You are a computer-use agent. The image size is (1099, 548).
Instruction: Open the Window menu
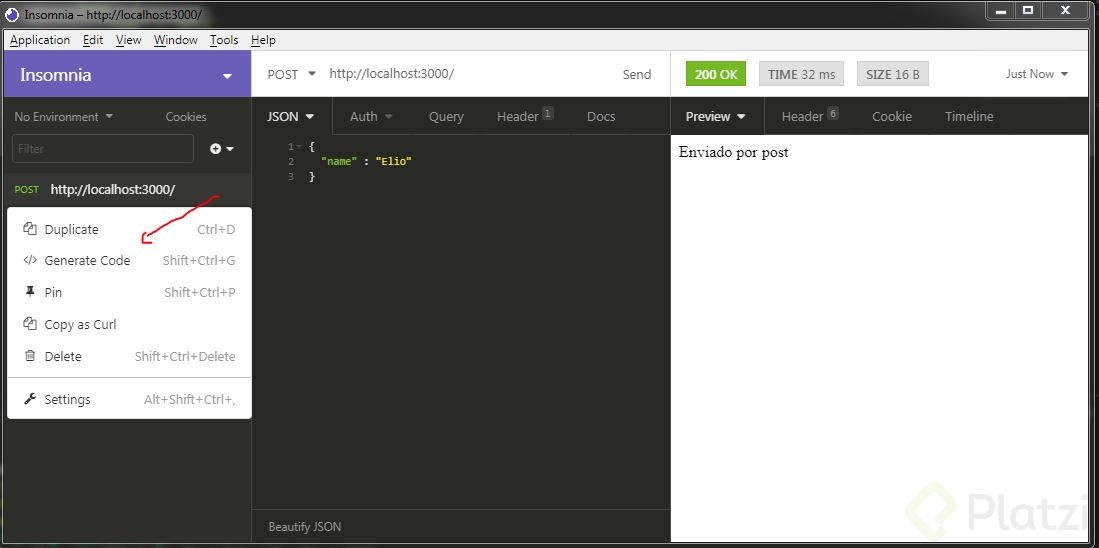[x=175, y=40]
